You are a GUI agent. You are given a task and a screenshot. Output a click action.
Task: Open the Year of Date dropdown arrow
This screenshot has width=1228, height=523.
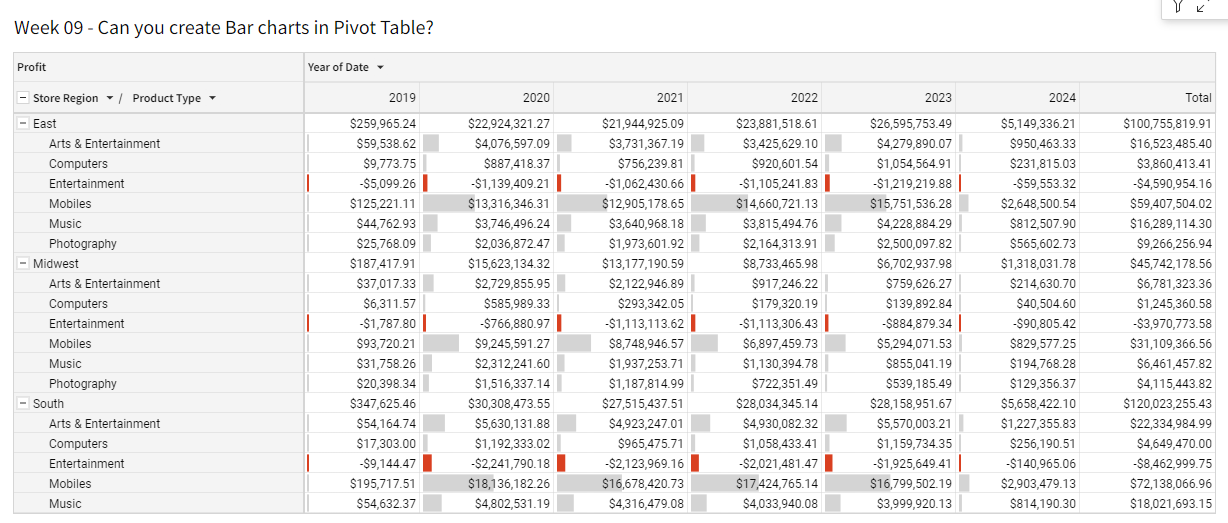point(380,68)
